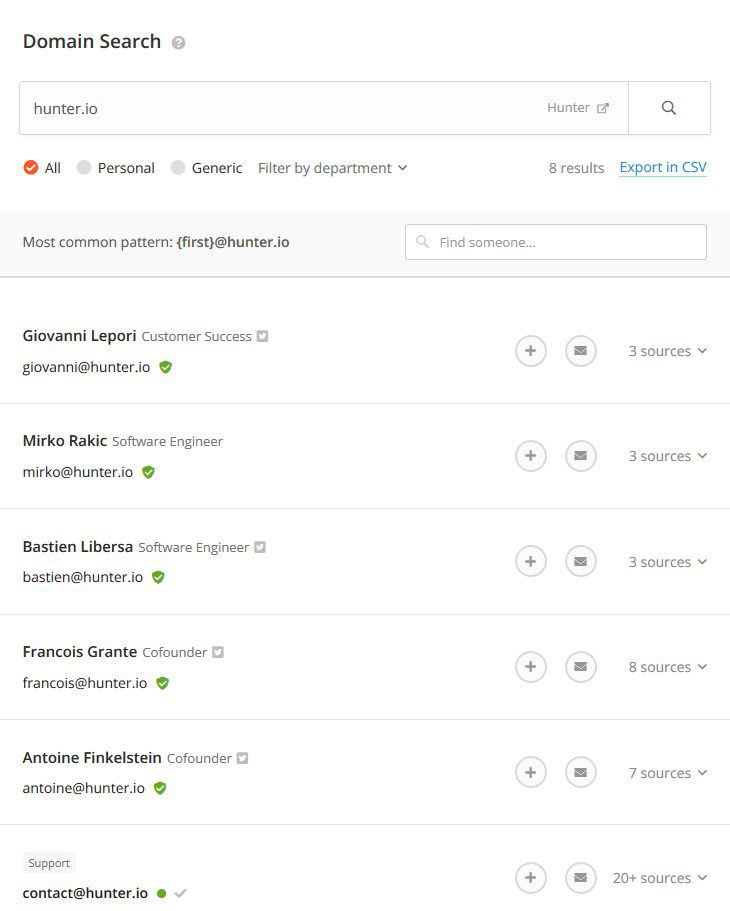Save Bastien Libersa with plus icon
Image resolution: width=730 pixels, height=911 pixels.
(531, 562)
